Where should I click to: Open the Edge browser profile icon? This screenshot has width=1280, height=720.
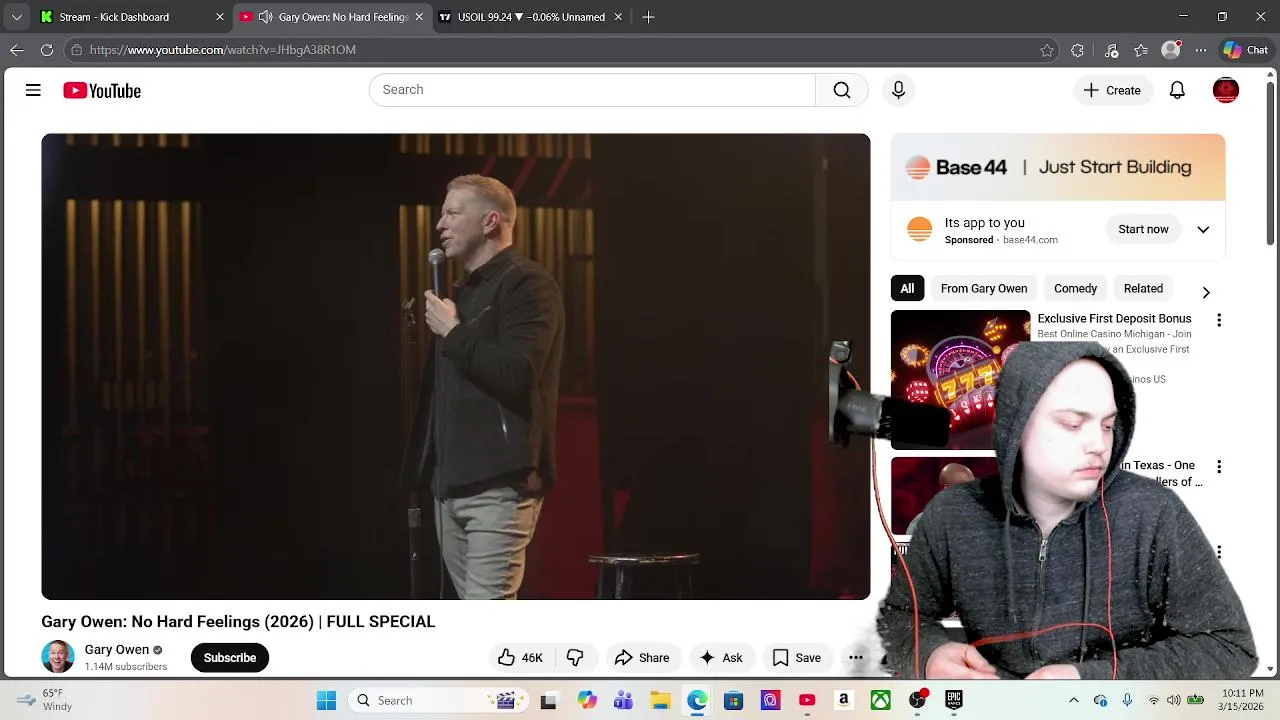click(x=1171, y=50)
